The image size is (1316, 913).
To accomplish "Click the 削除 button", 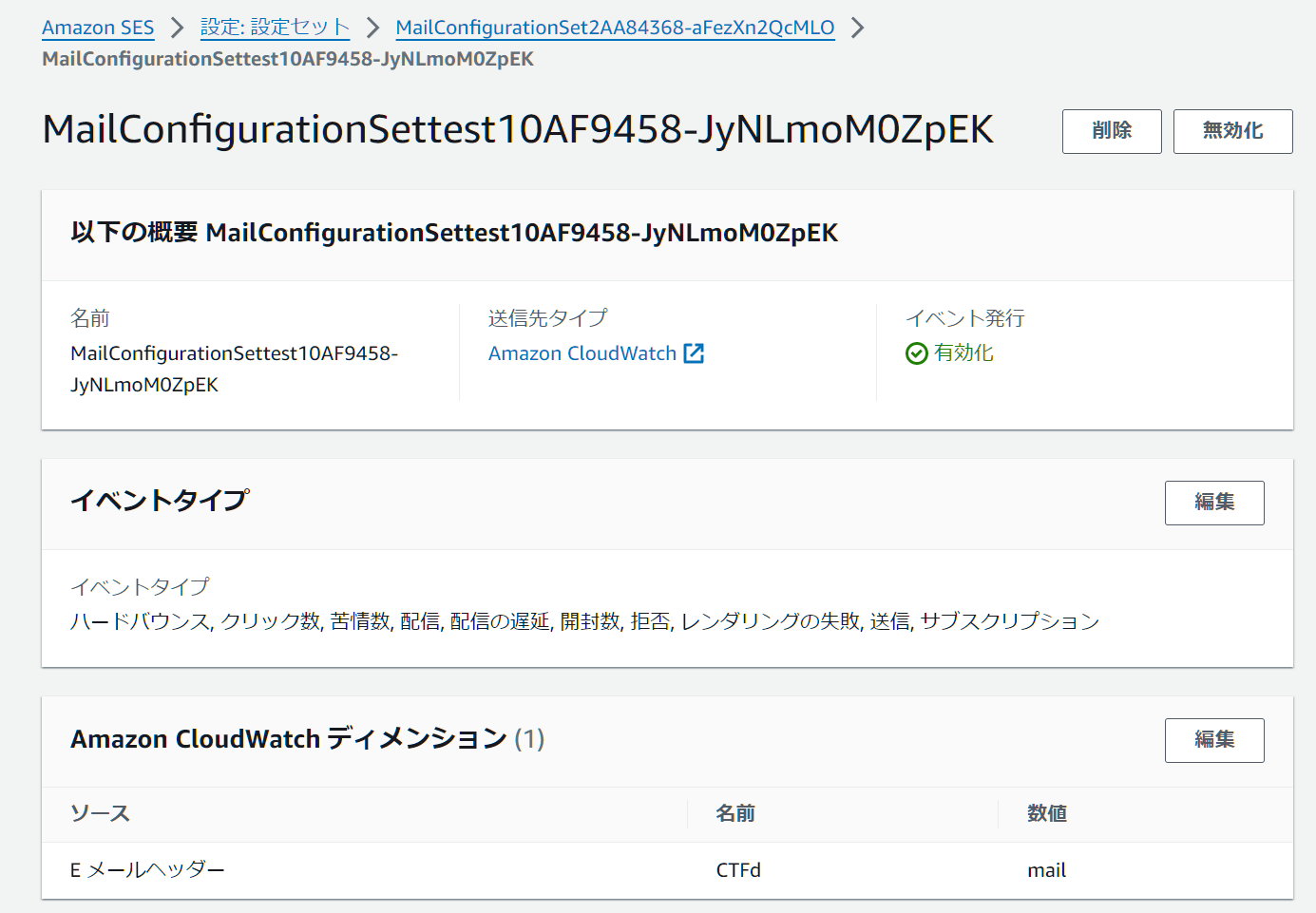I will [x=1112, y=131].
